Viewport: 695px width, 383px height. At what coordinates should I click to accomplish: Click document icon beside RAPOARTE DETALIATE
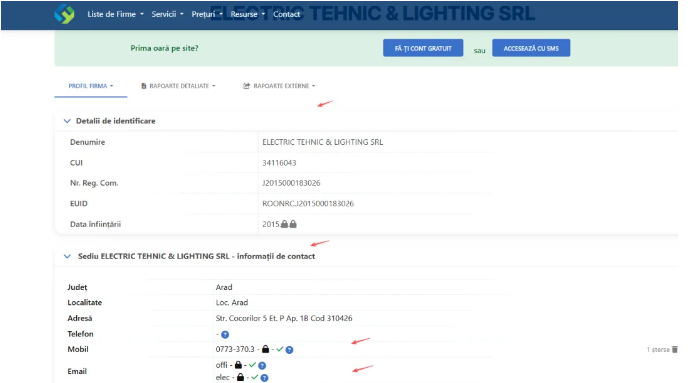[144, 86]
